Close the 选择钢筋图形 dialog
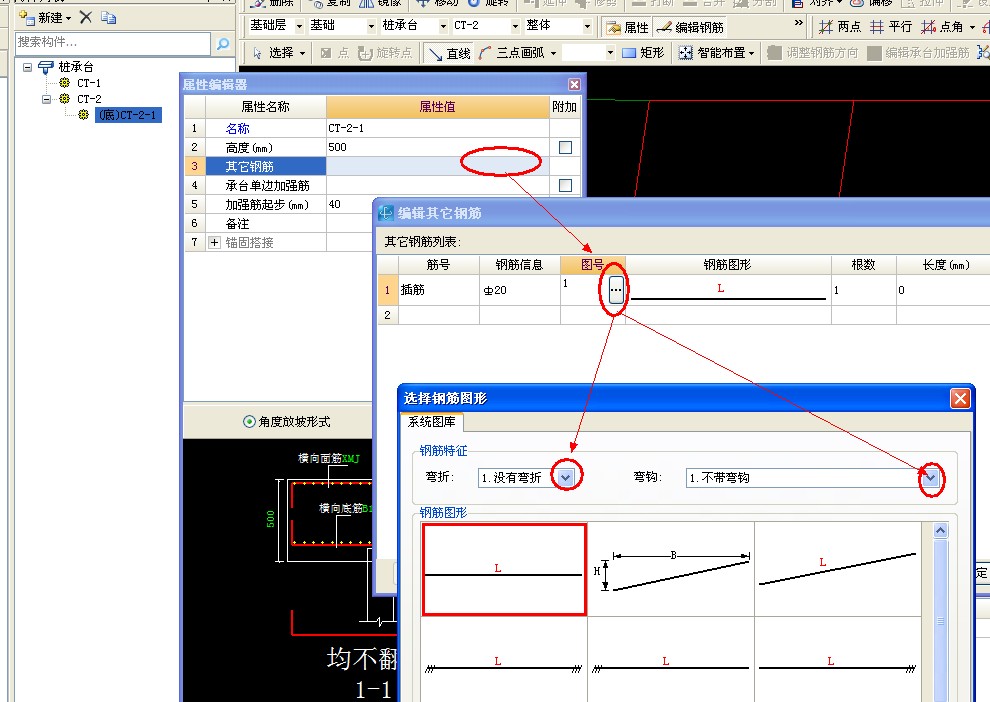Screen dimensions: 990x702 click(960, 398)
